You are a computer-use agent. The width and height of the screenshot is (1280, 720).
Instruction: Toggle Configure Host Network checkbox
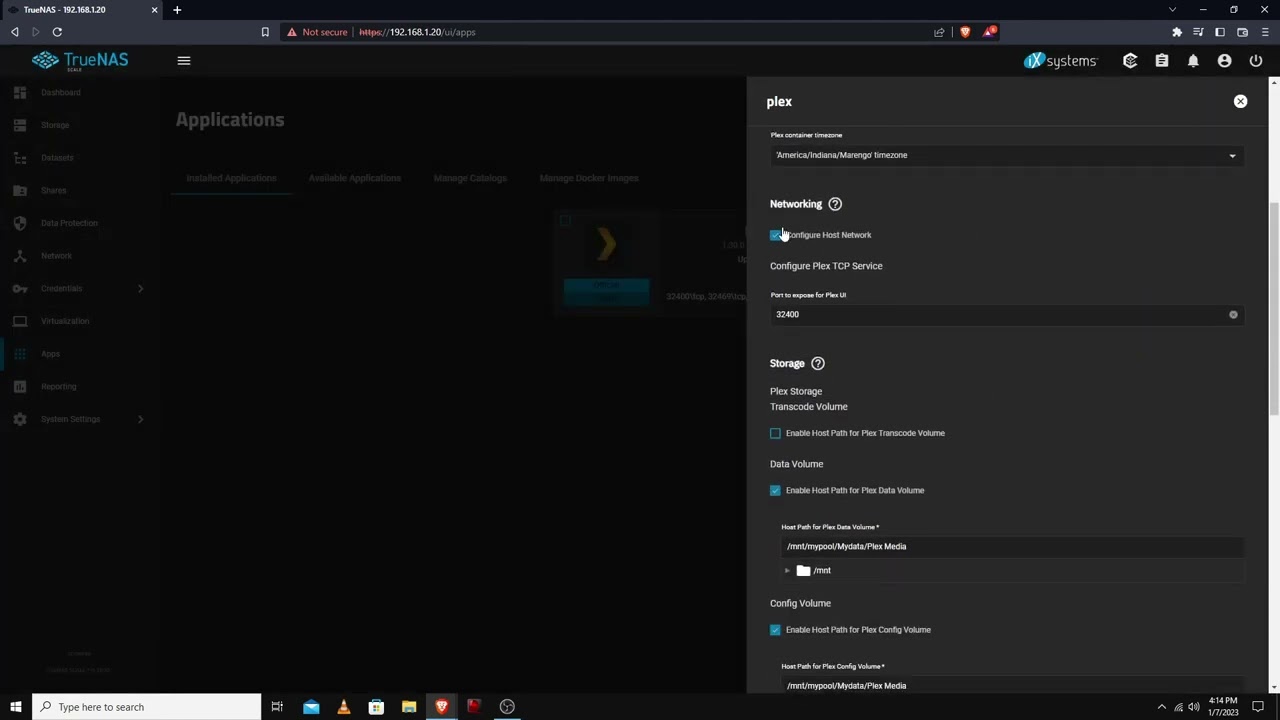(775, 235)
